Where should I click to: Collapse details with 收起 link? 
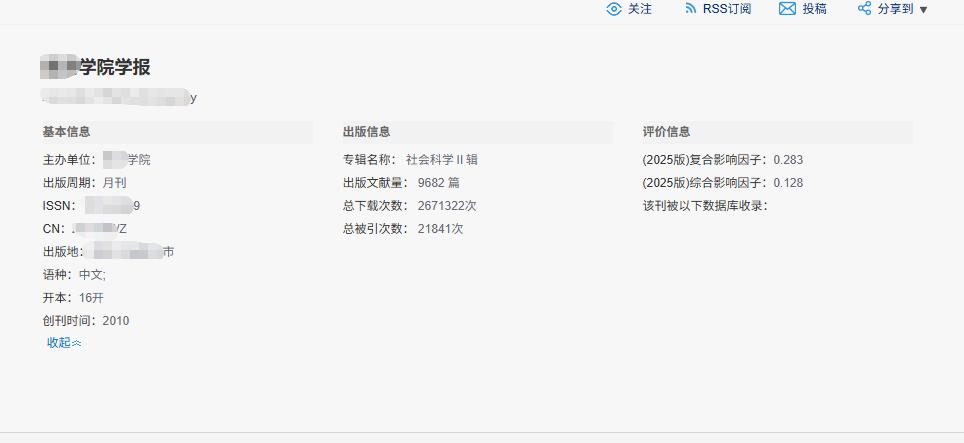pyautogui.click(x=64, y=343)
